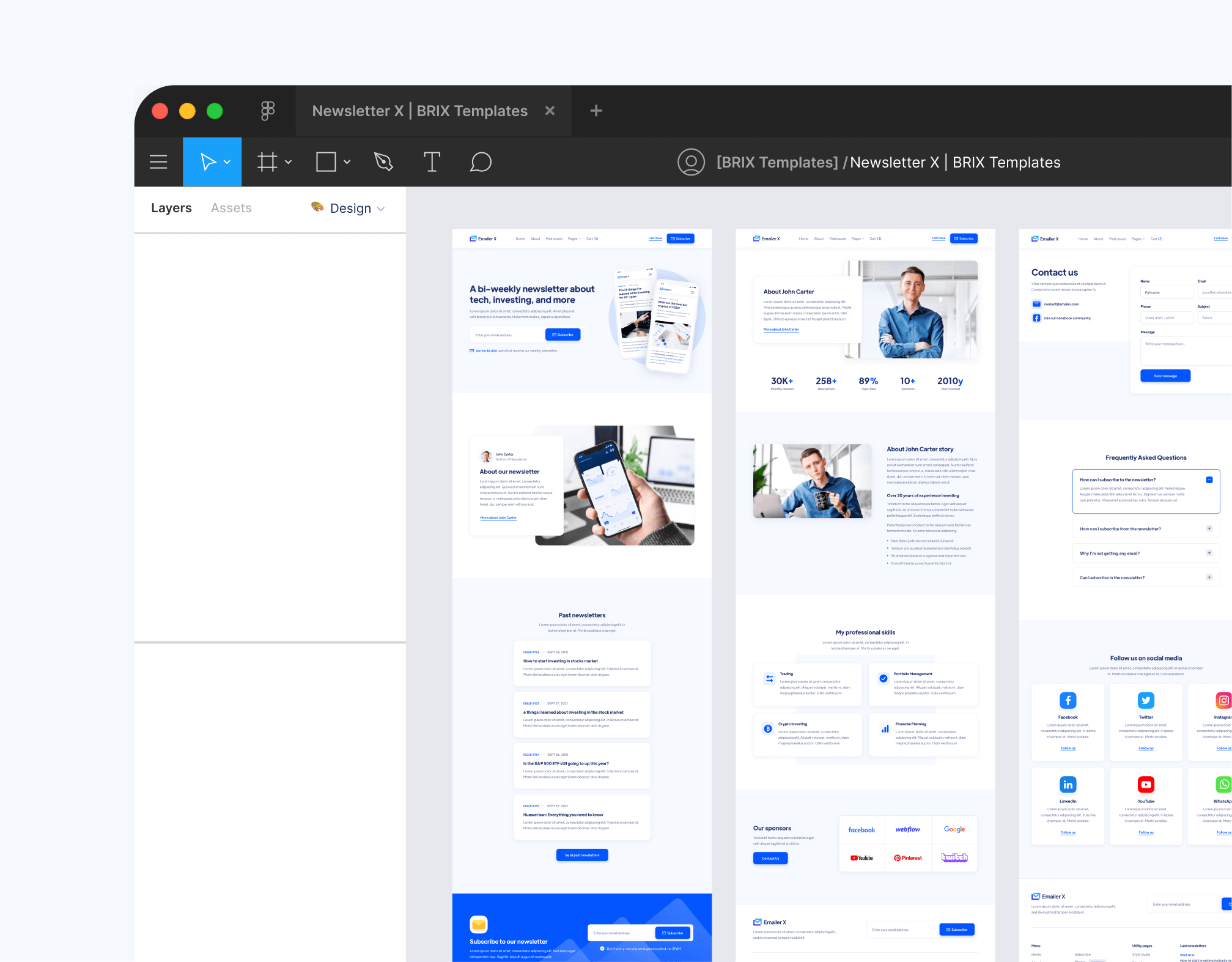Screen dimensions: 1232x962
Task: Switch to the Assets tab
Action: [231, 208]
